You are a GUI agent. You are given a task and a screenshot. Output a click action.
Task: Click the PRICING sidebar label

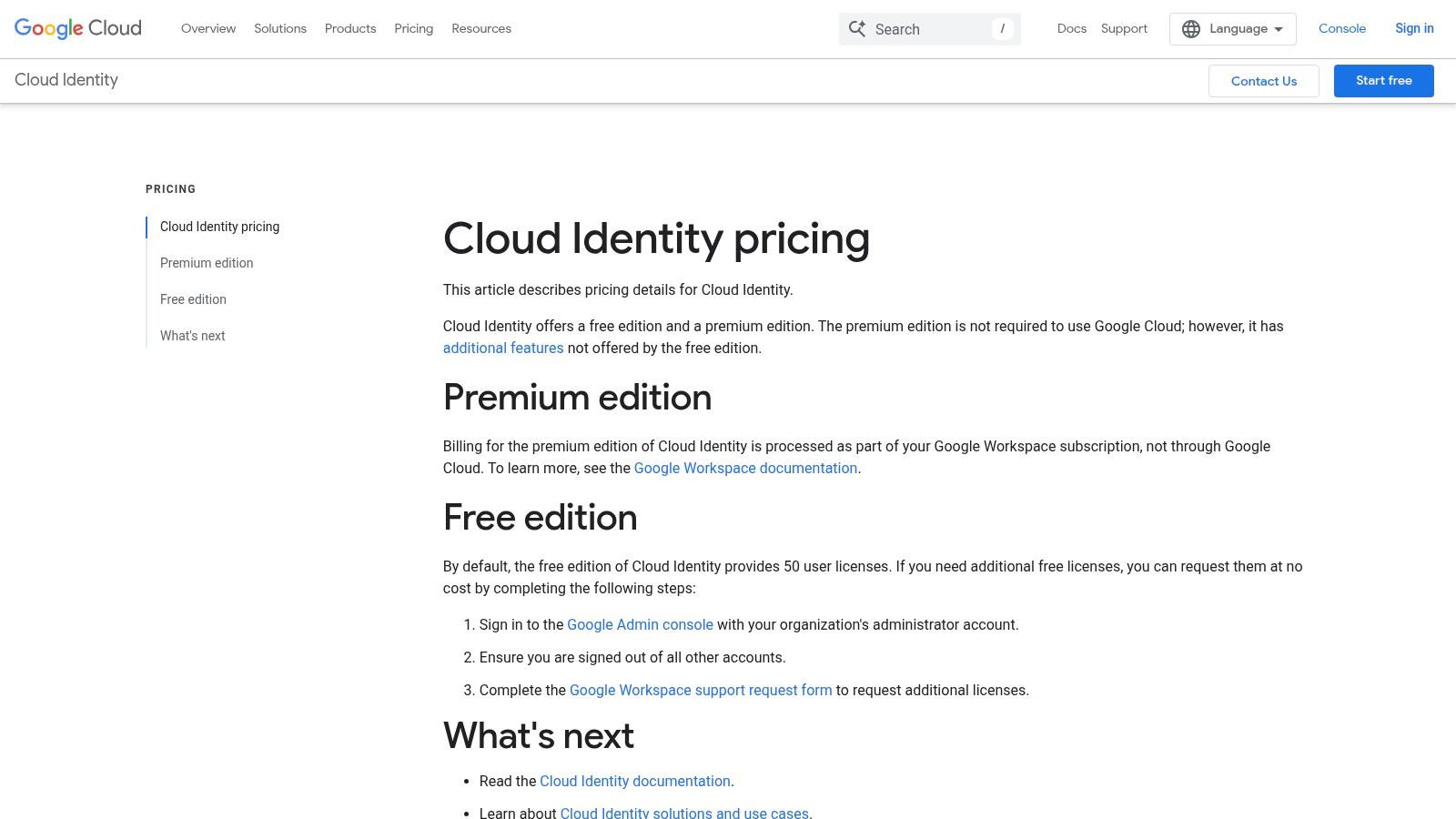tap(170, 189)
